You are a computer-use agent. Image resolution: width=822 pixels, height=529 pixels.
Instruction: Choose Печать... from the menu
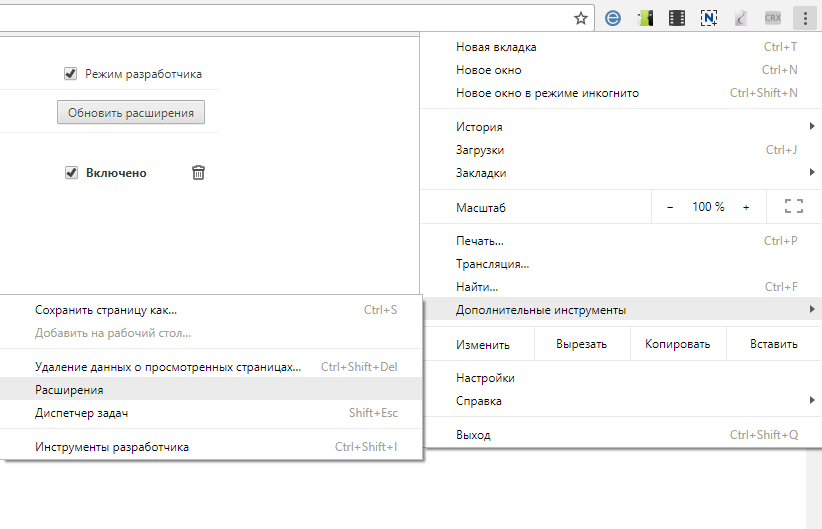[x=622, y=241]
